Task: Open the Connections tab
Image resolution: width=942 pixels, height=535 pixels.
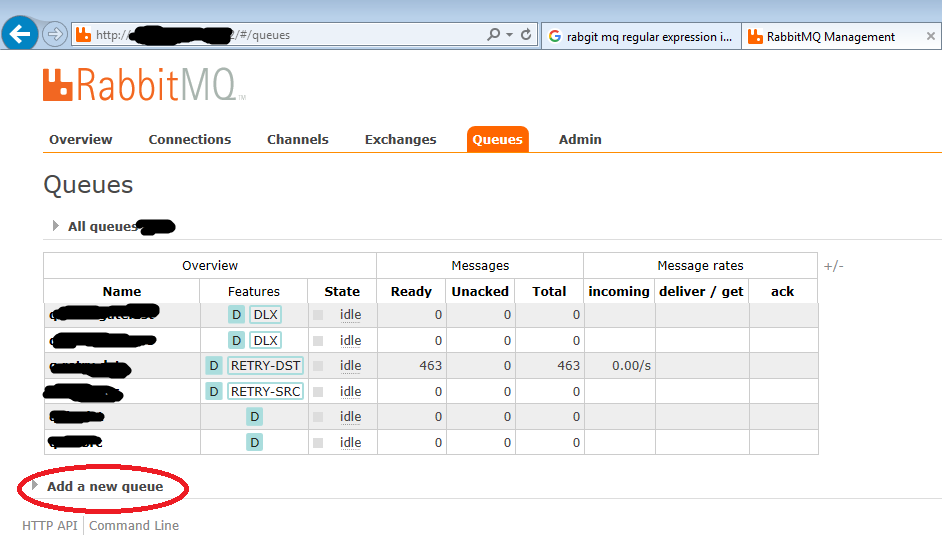Action: coord(190,139)
